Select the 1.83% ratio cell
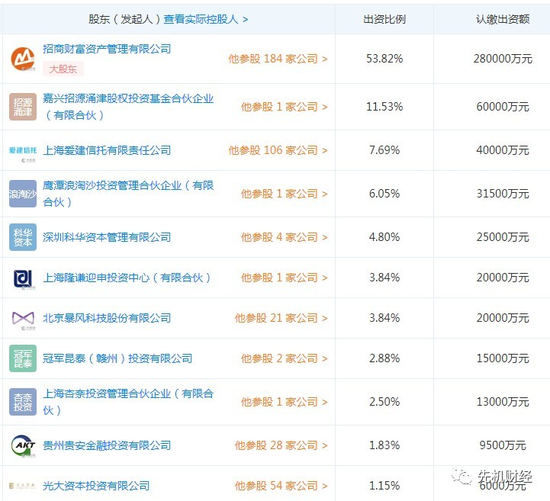The image size is (550, 501). [384, 446]
